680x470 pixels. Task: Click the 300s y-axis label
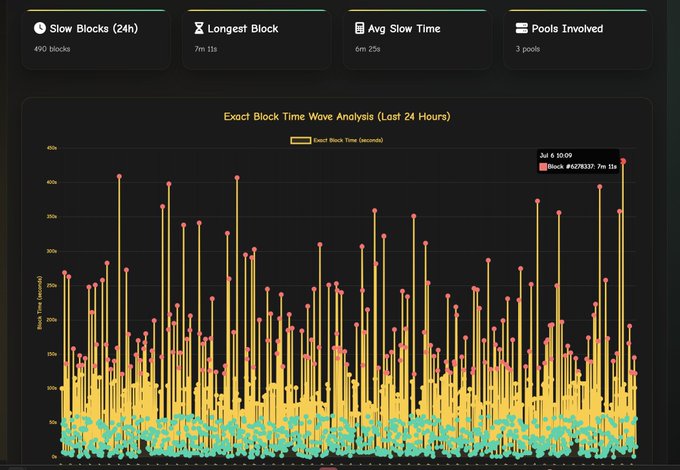pos(52,251)
